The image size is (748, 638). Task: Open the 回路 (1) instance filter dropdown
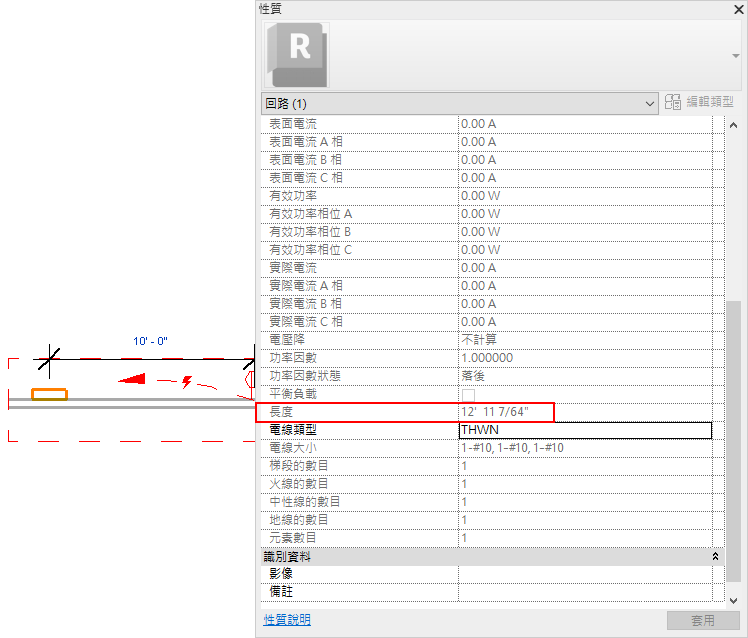point(460,104)
